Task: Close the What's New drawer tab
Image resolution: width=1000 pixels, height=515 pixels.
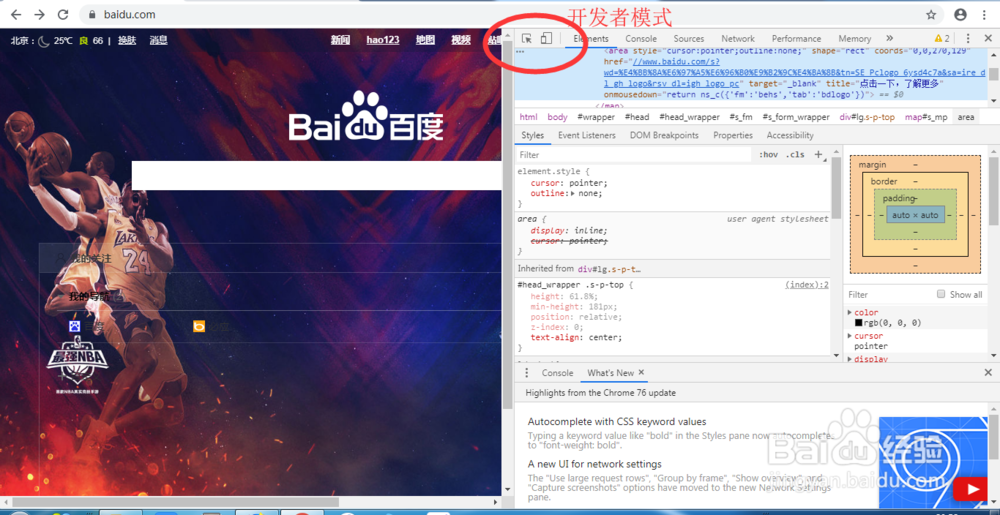Action: click(642, 372)
